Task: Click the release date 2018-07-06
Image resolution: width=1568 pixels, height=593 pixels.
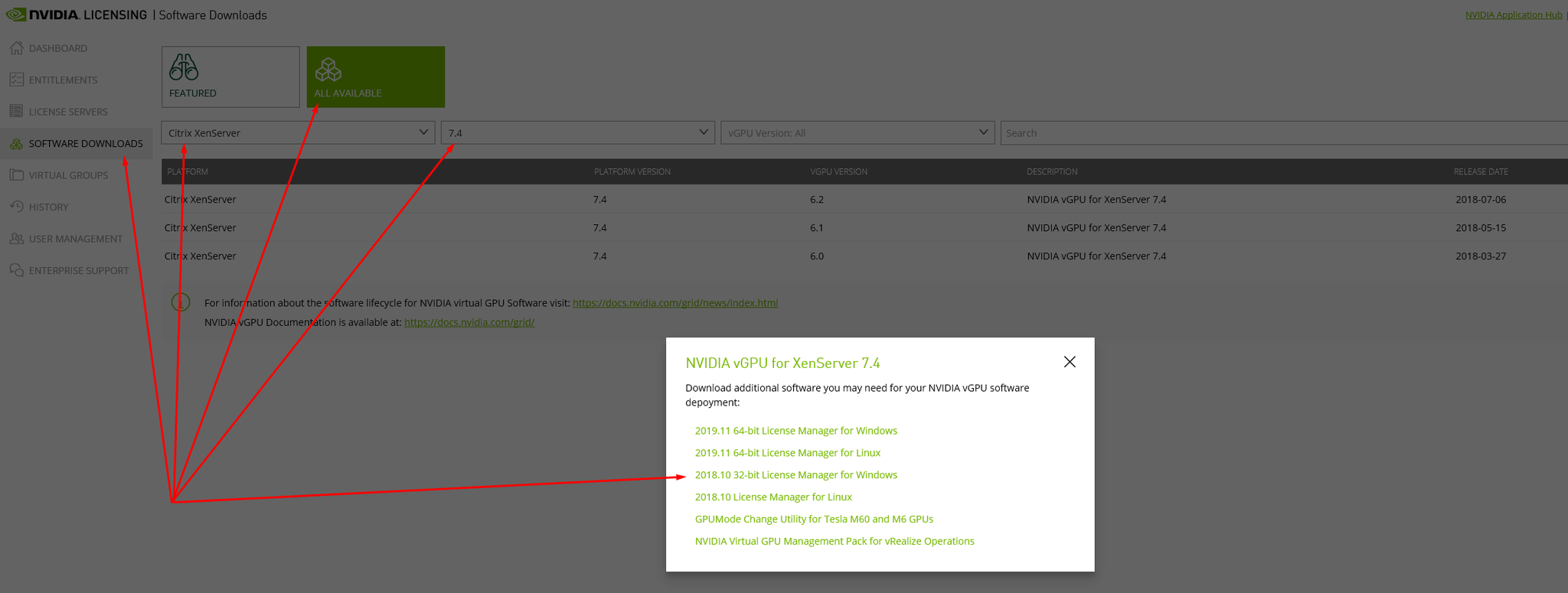Action: [x=1481, y=200]
